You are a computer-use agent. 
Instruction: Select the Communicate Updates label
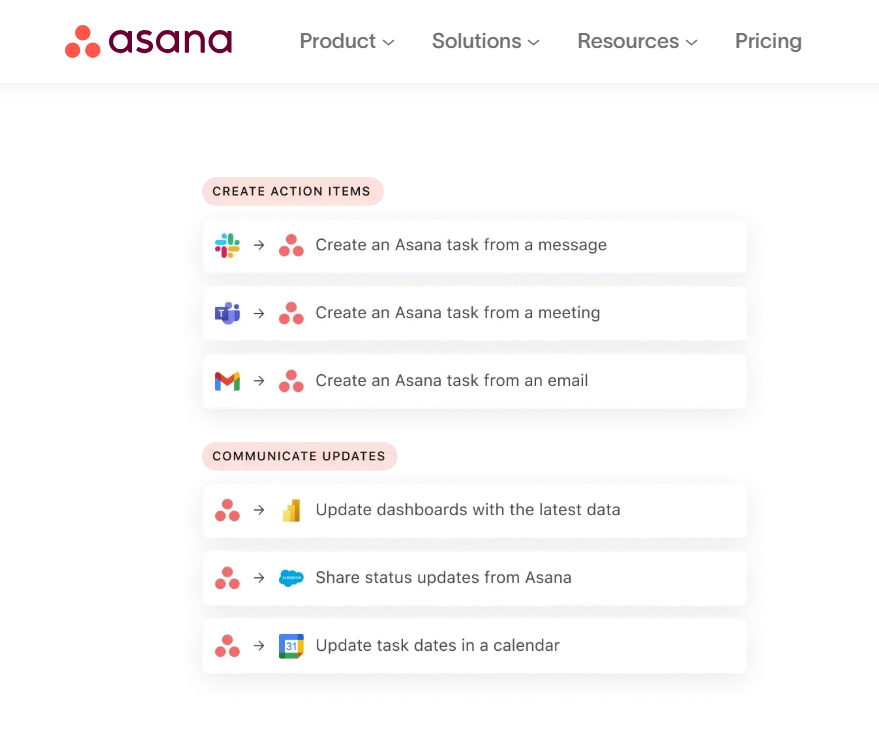coord(299,456)
